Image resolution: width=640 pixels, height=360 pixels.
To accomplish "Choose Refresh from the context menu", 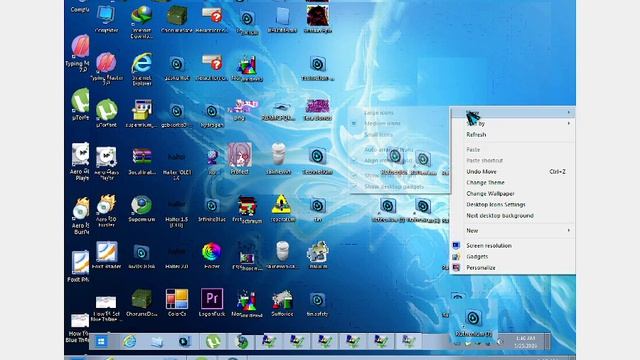I will 513,135.
